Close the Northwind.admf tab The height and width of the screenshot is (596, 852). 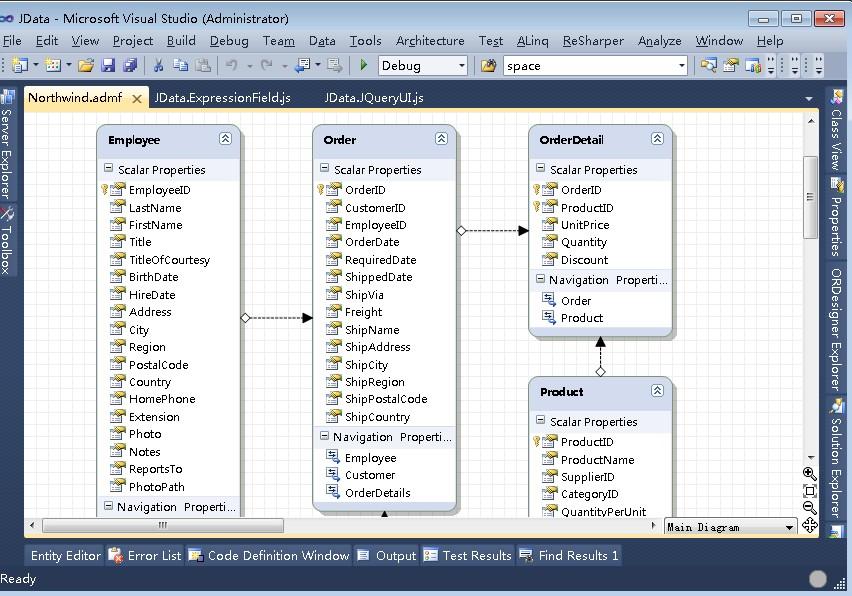click(137, 99)
